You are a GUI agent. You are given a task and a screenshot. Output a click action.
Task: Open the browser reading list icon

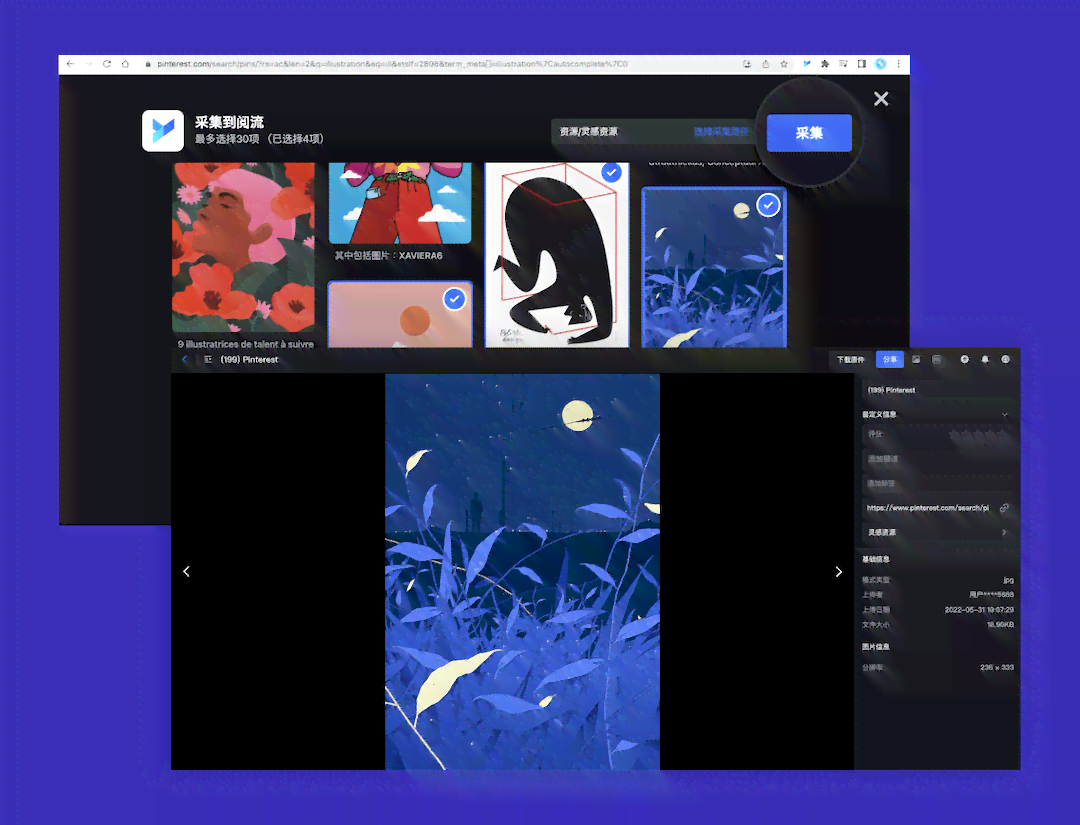(x=843, y=64)
